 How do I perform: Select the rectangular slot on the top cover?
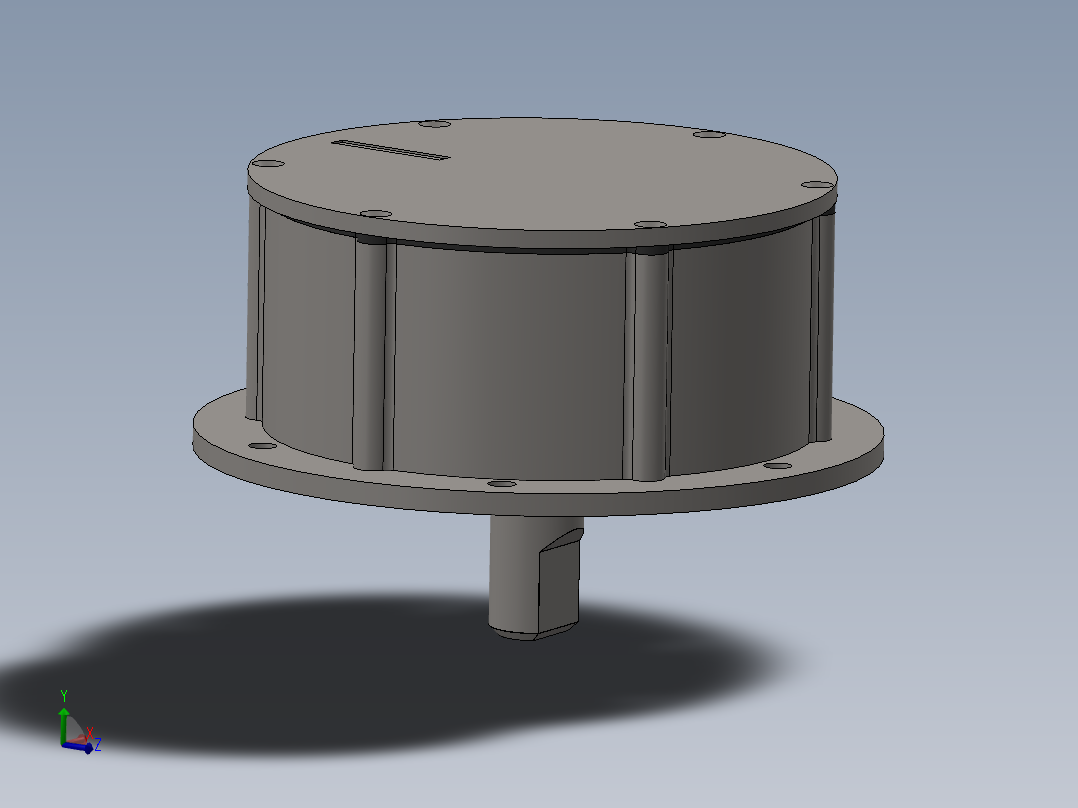coord(390,152)
